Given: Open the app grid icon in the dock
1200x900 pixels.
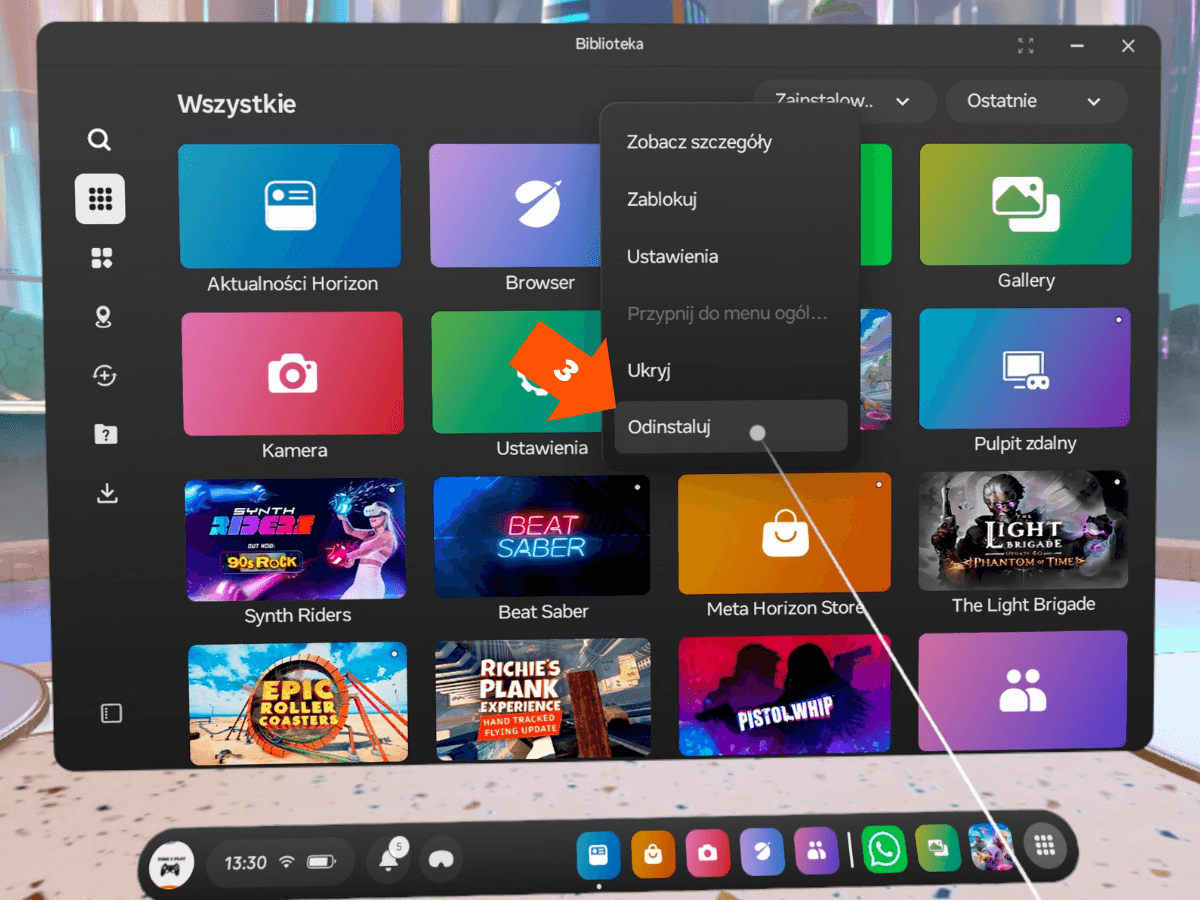Looking at the screenshot, I should 1045,846.
